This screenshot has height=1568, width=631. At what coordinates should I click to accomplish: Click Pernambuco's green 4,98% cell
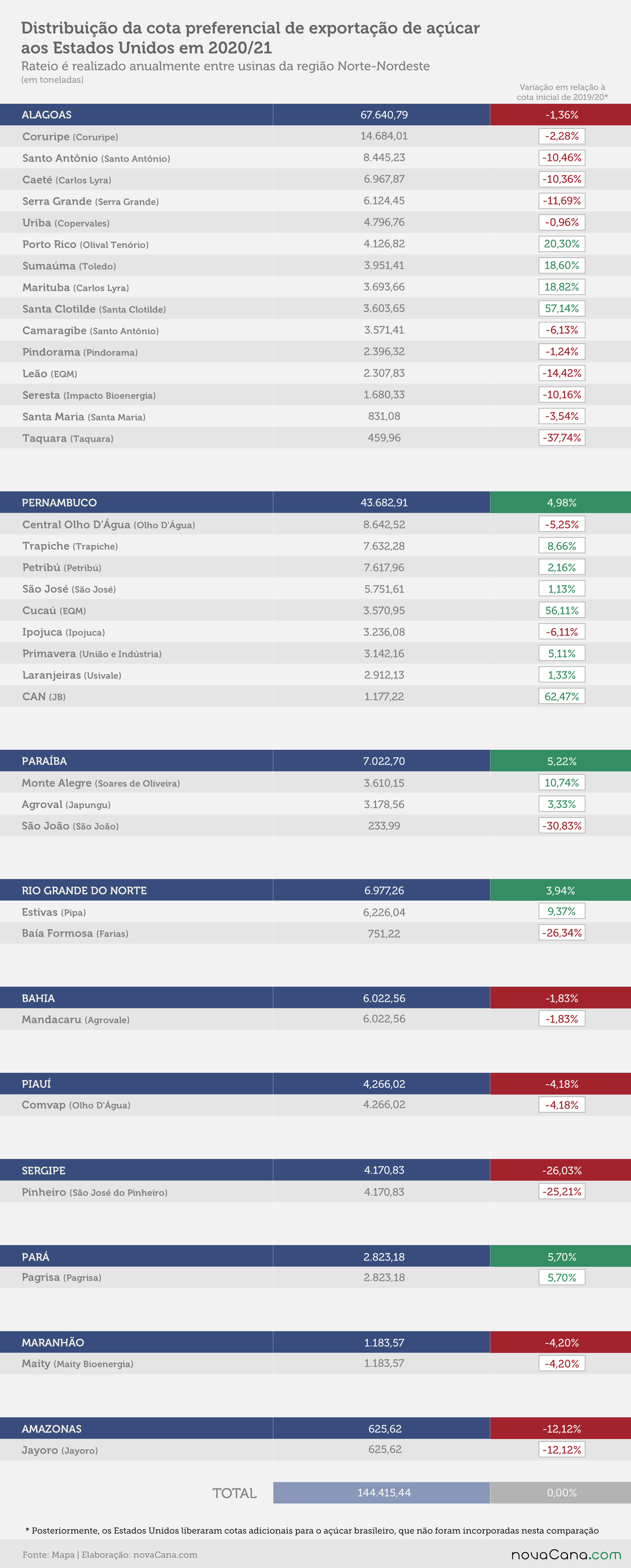pyautogui.click(x=560, y=502)
